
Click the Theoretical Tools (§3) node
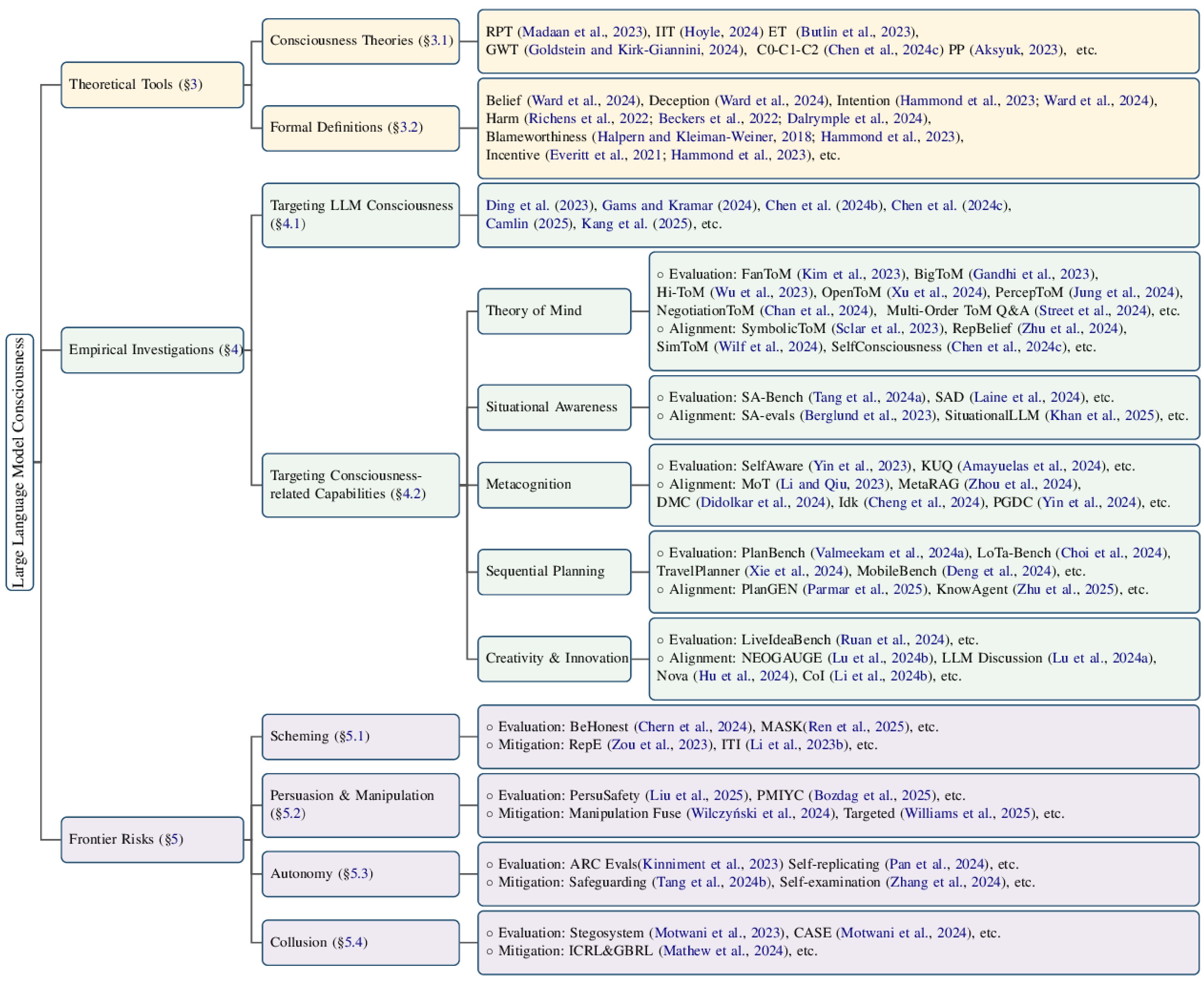152,85
